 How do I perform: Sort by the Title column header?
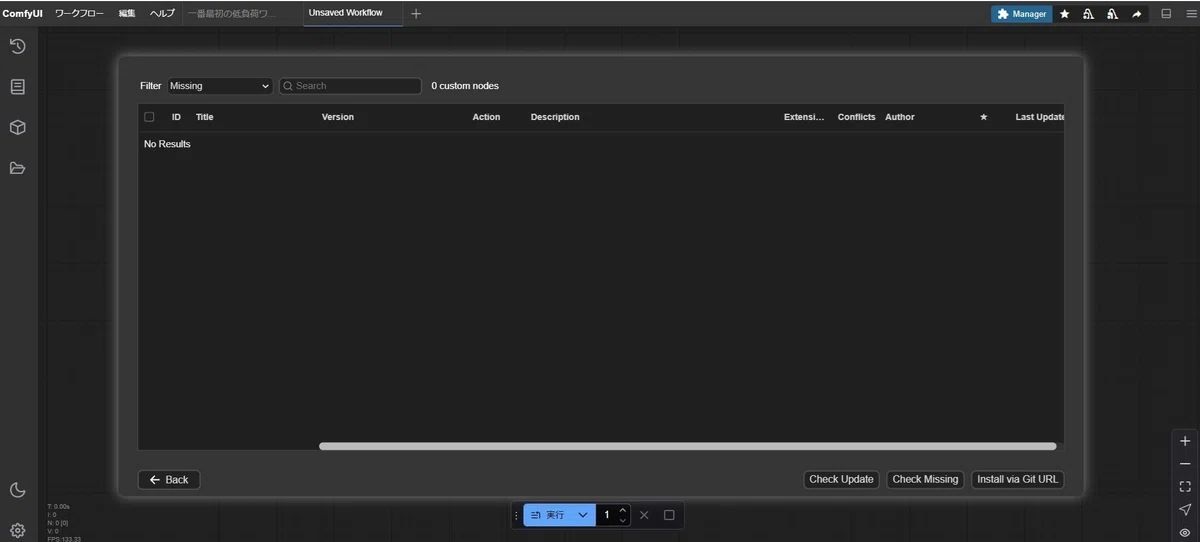(204, 117)
